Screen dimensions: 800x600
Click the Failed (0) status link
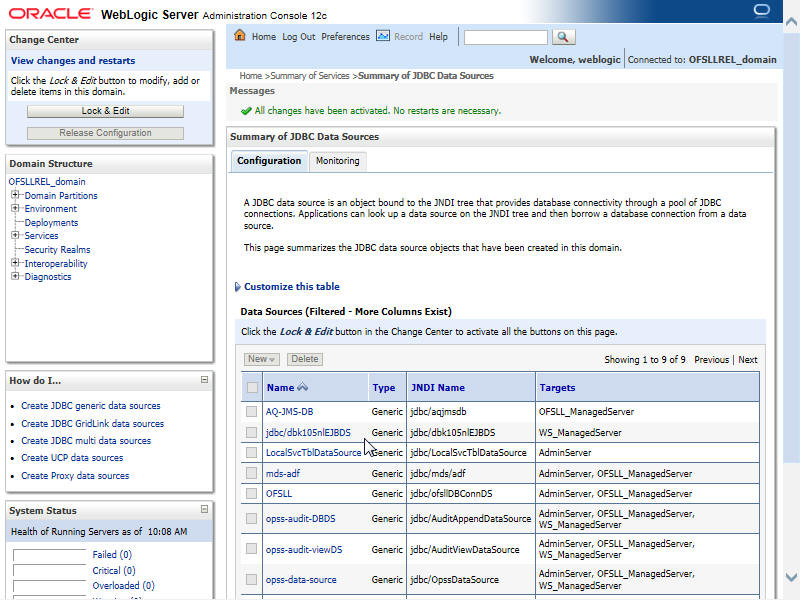pos(112,554)
